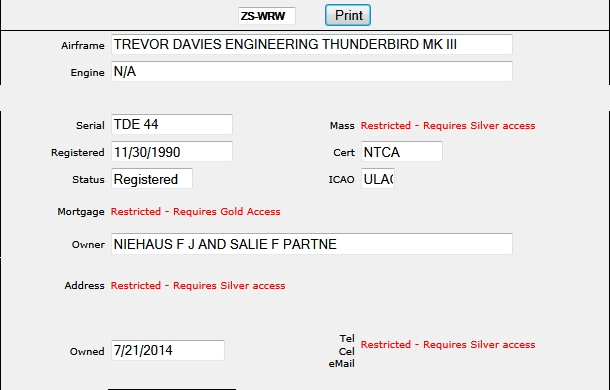Focus the Engine field showing N/A
The width and height of the screenshot is (610, 390).
[x=312, y=71]
